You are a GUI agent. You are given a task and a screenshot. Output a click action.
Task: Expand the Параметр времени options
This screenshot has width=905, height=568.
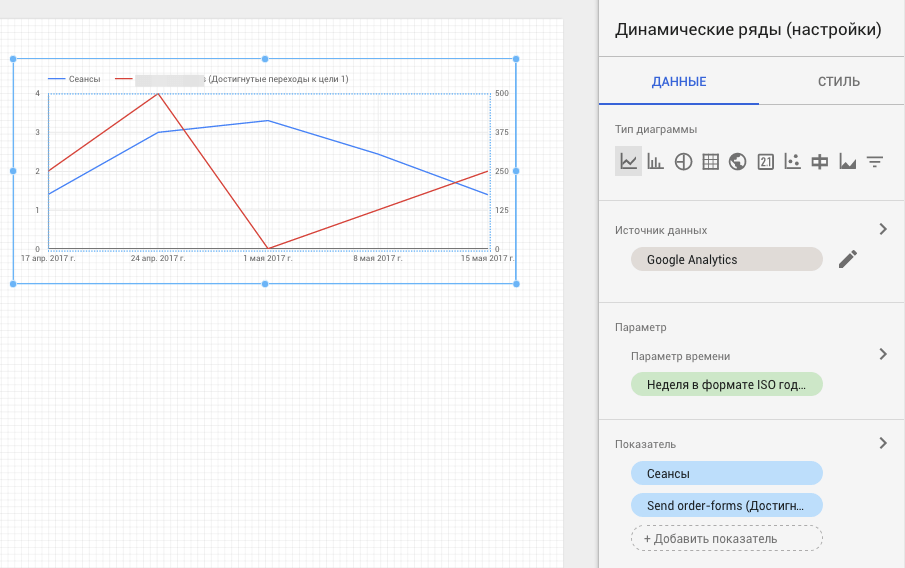pos(882,354)
